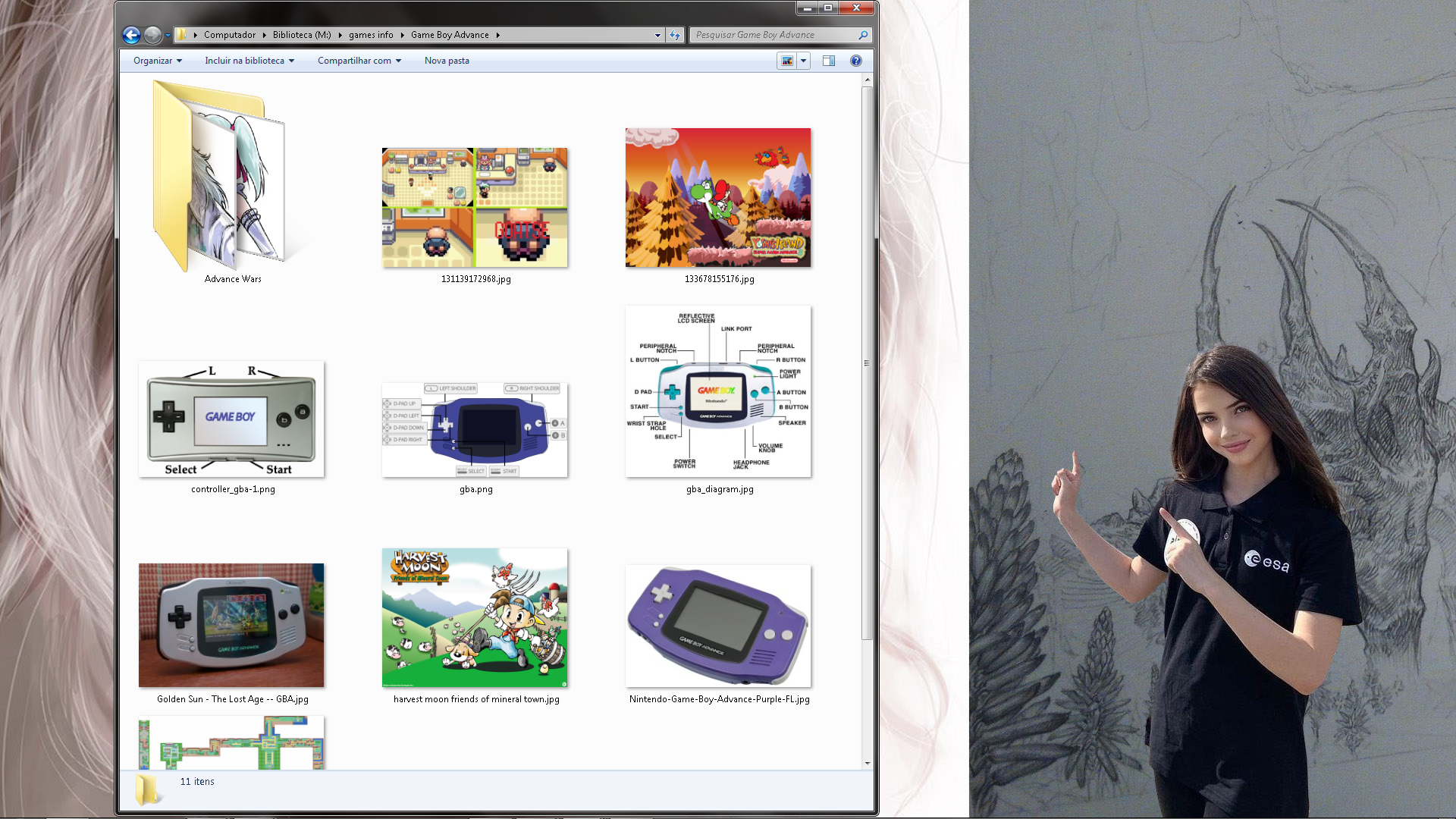Select the 131139172968.jpg thumbnail

475,207
